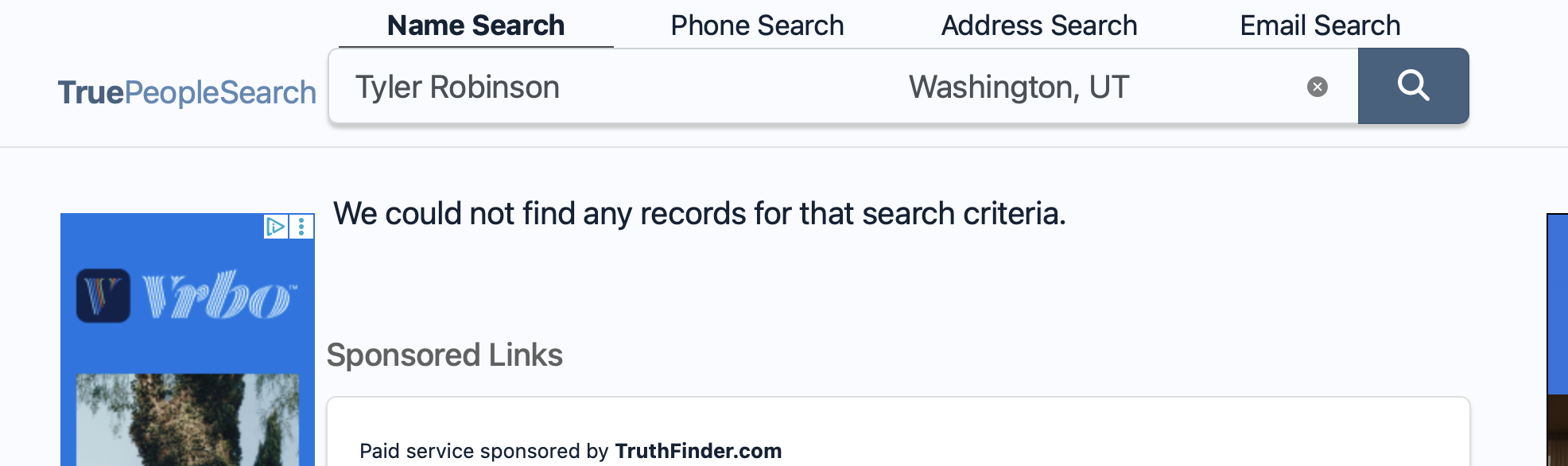Open the three-dot ad options menu
The height and width of the screenshot is (466, 1568).
301,227
